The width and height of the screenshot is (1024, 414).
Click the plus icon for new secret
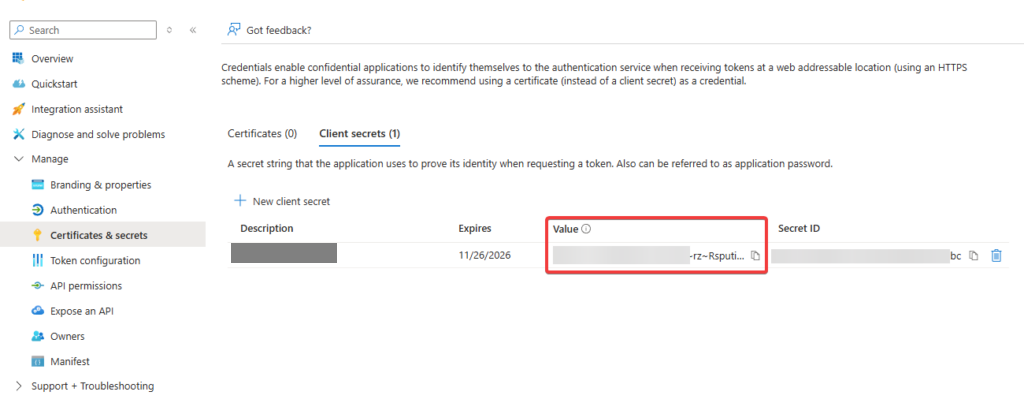240,201
